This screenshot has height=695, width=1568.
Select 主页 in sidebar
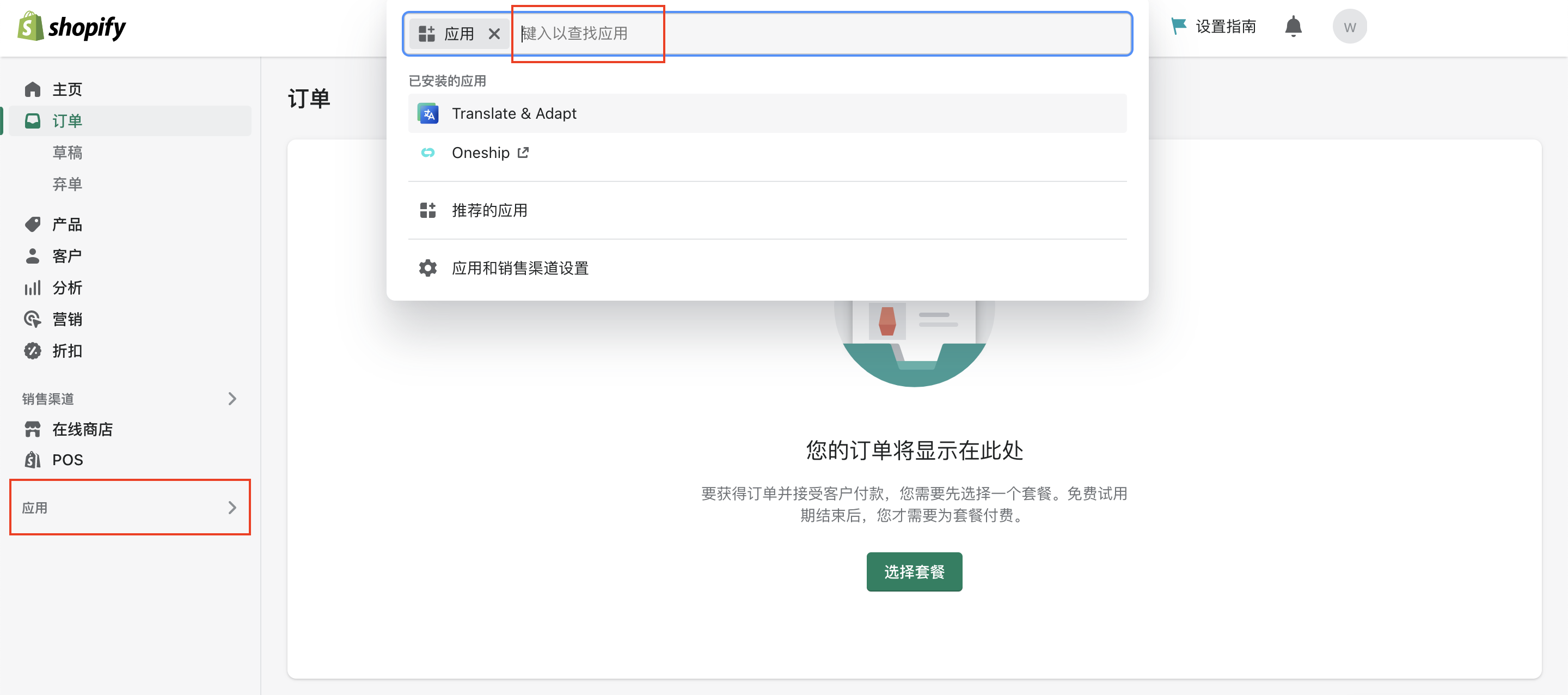tap(130, 89)
